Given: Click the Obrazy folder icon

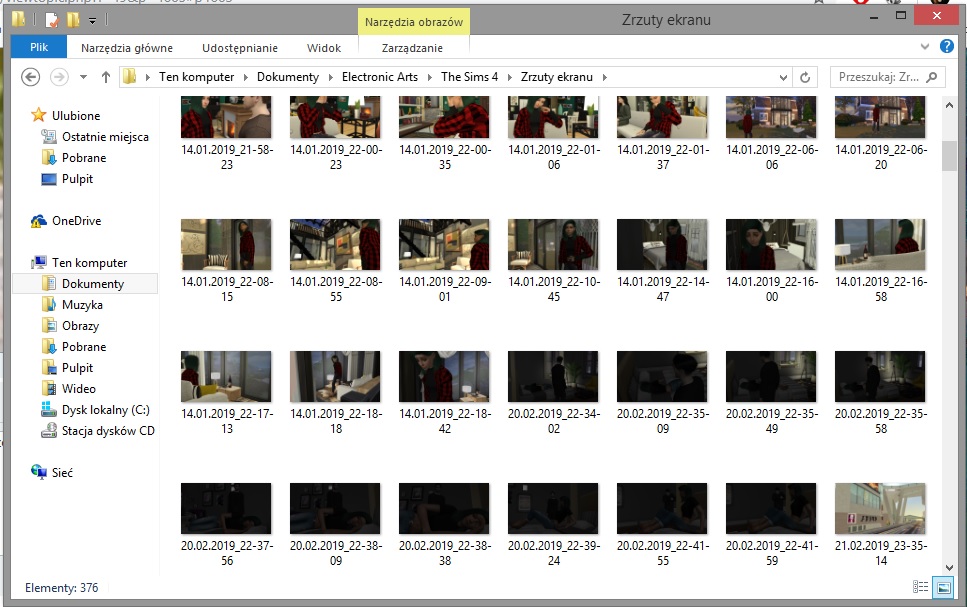Looking at the screenshot, I should [x=49, y=325].
